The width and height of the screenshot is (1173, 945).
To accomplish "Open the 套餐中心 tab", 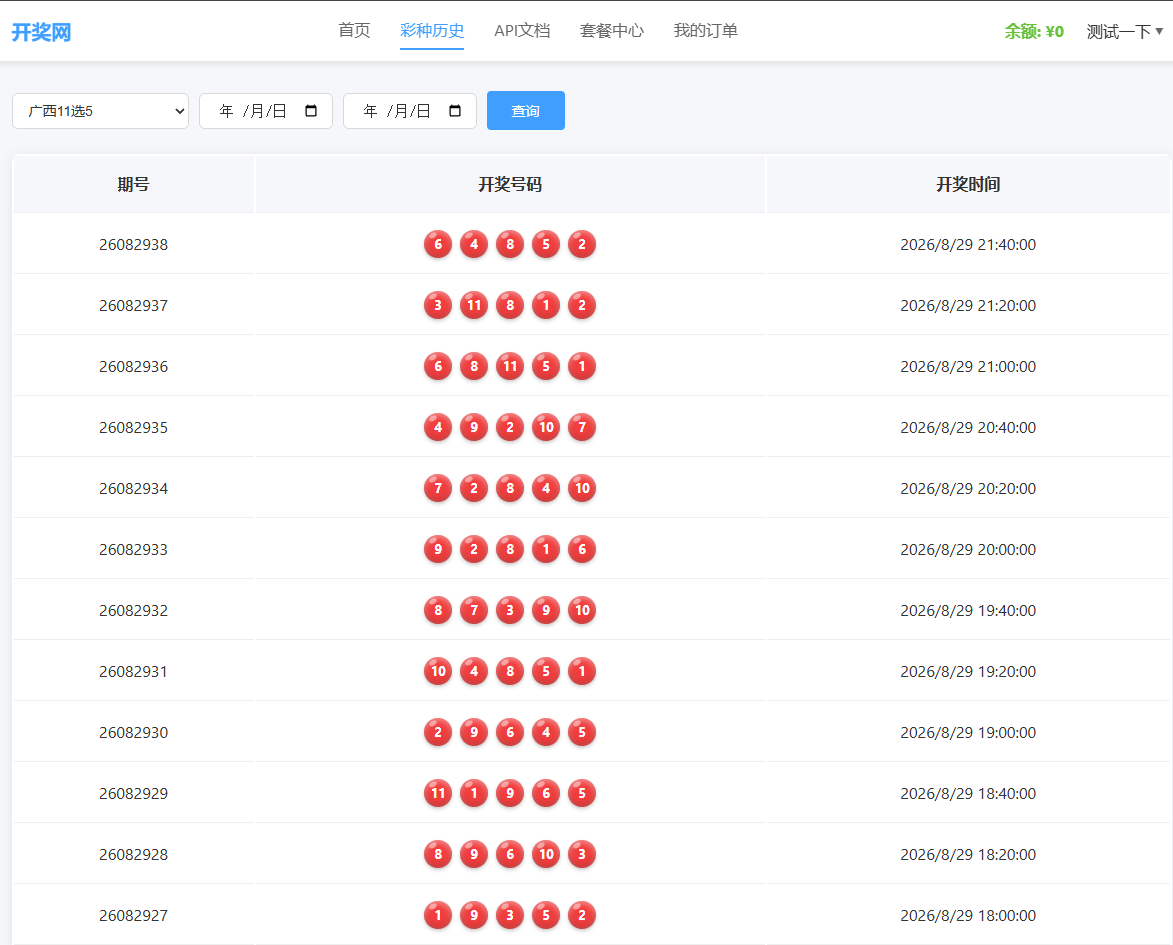I will tap(611, 31).
